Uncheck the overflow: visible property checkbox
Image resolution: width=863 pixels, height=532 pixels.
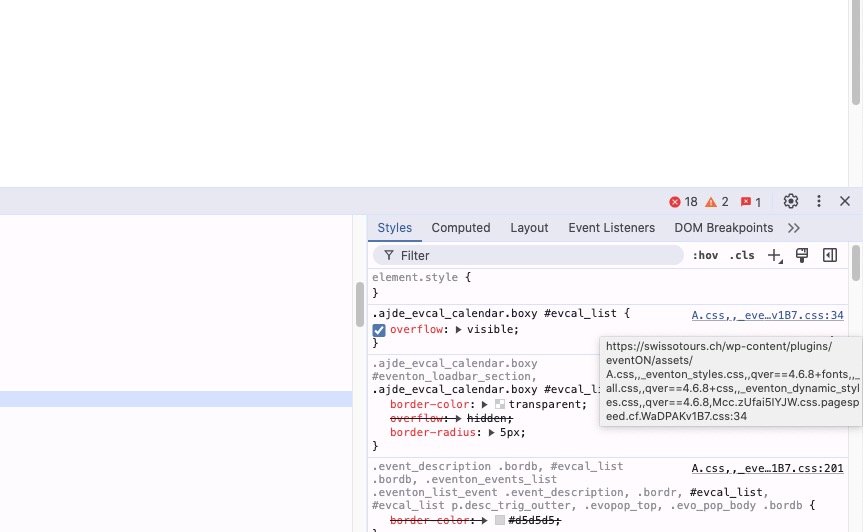pos(379,330)
